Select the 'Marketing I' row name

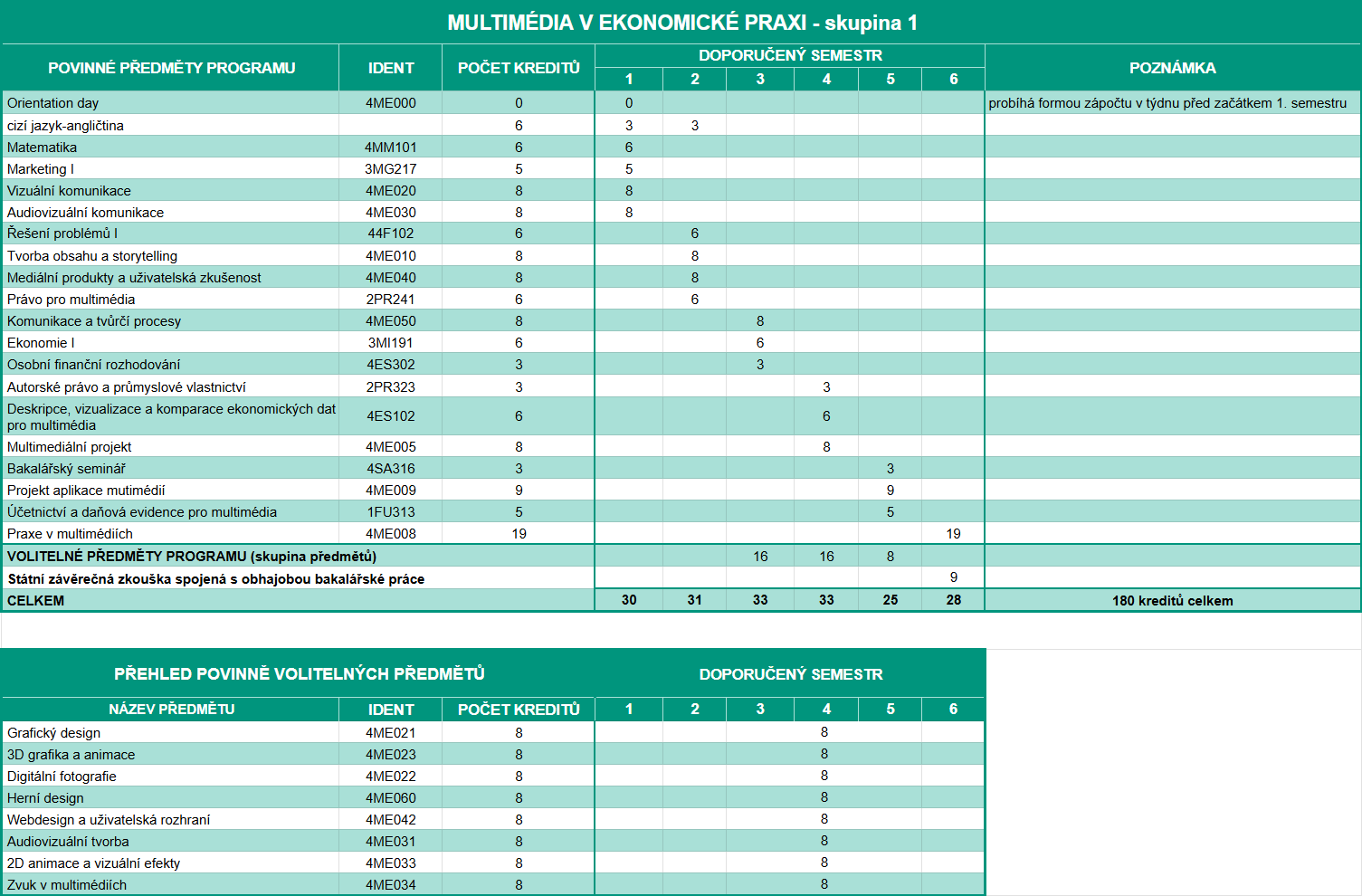click(41, 169)
